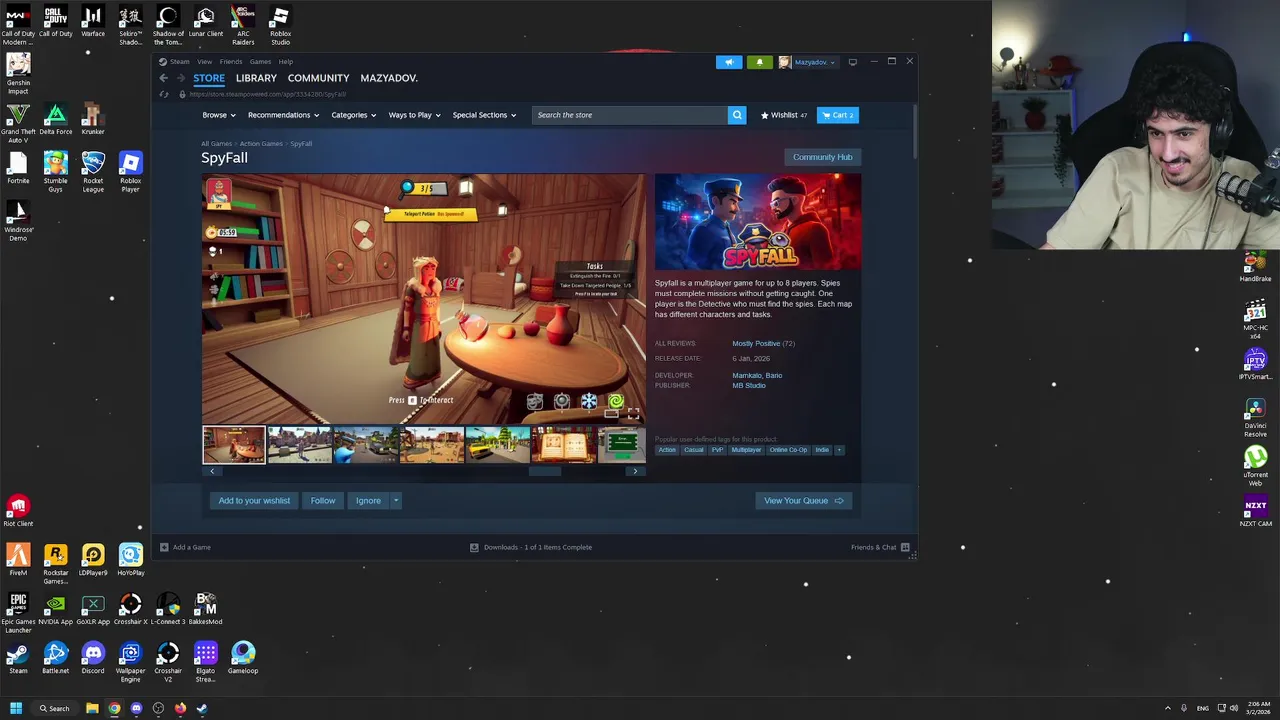
Task: Open Wishlist 47 link
Action: (784, 115)
